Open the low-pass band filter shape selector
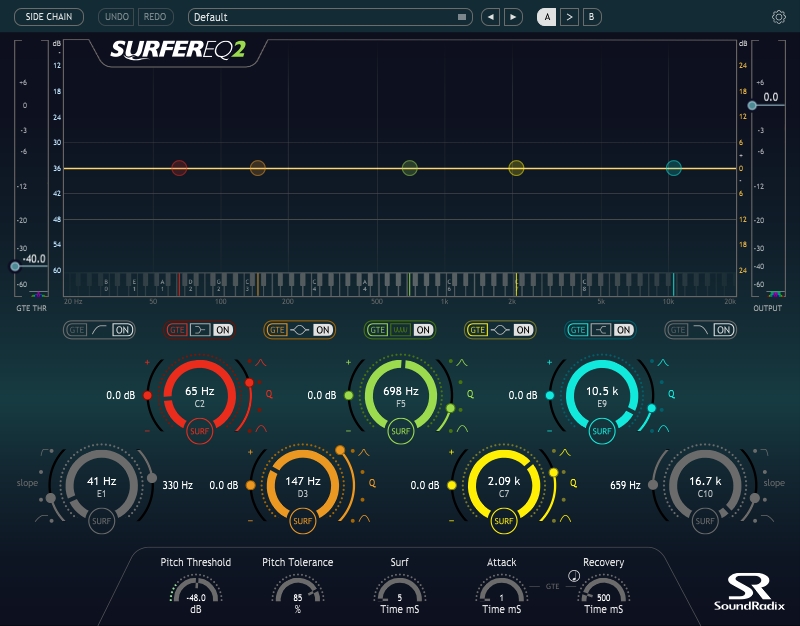Image resolution: width=800 pixels, height=626 pixels. pyautogui.click(x=701, y=330)
